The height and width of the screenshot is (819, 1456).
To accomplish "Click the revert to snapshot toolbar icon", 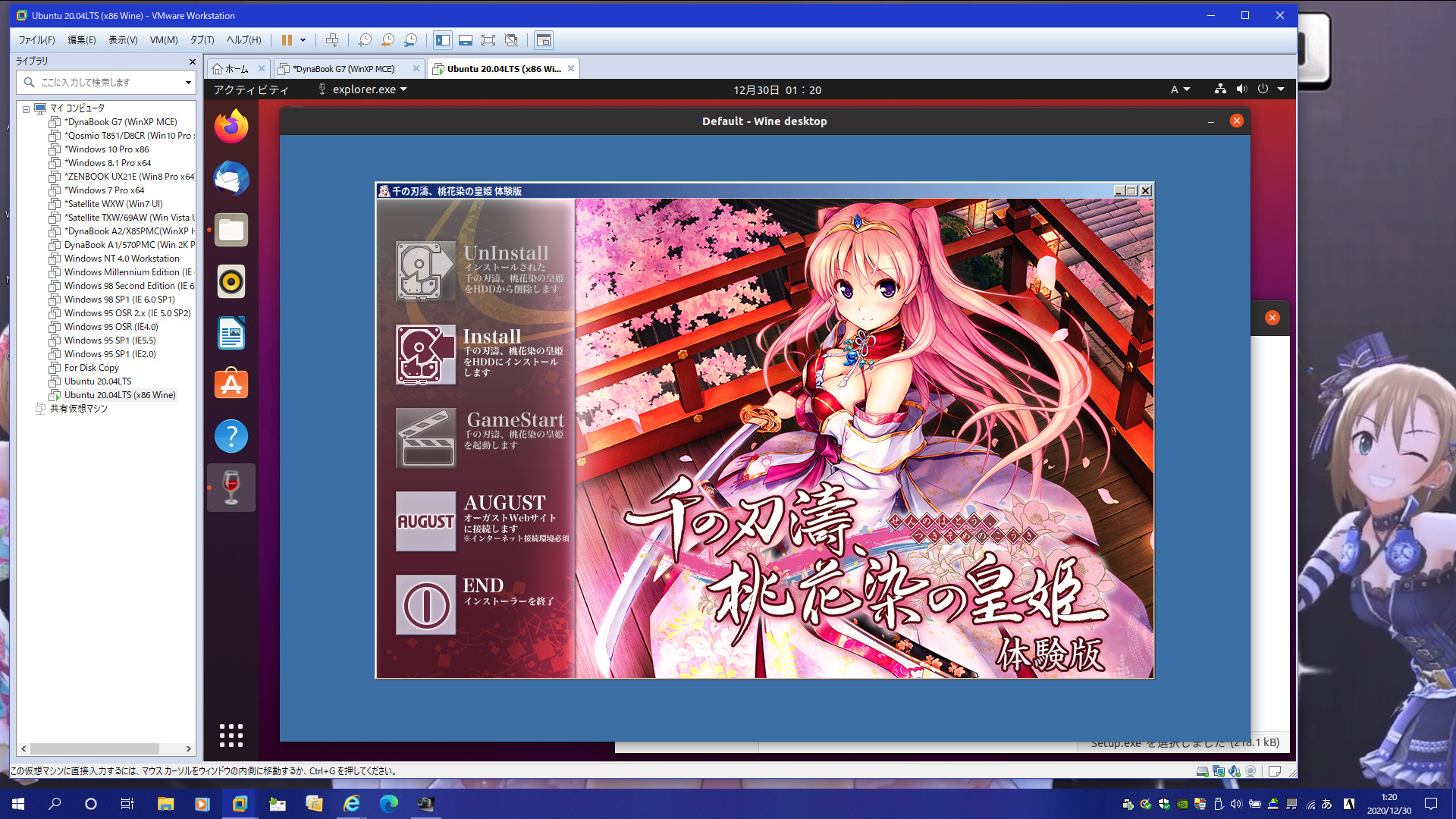I will (x=388, y=40).
